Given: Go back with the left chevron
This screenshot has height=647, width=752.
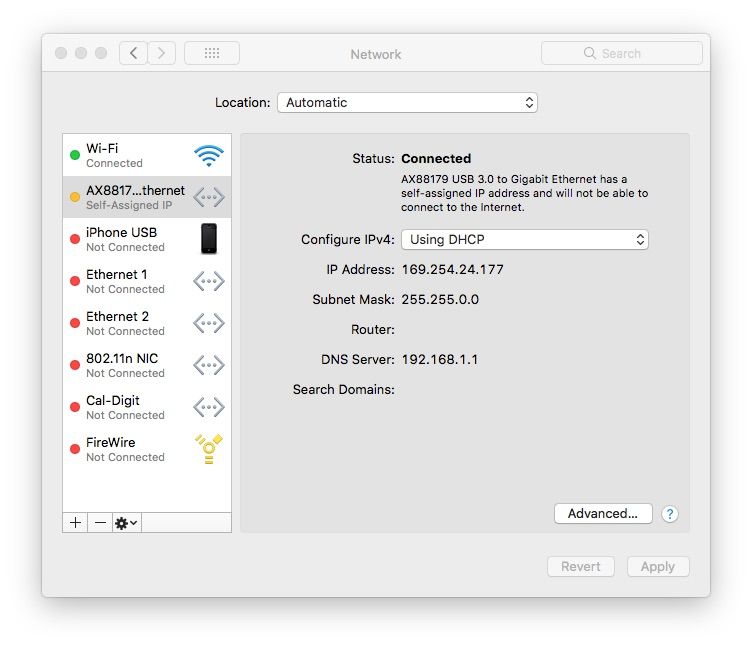Looking at the screenshot, I should click(134, 53).
